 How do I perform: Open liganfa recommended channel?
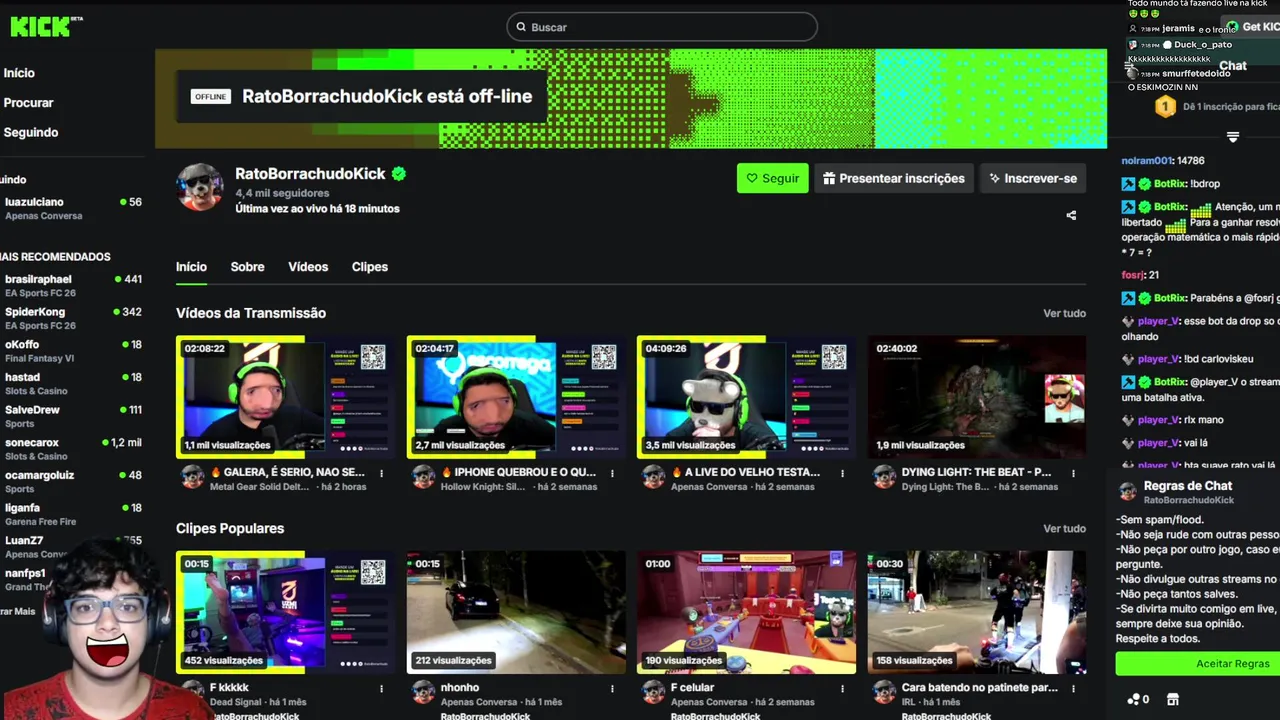click(x=72, y=514)
